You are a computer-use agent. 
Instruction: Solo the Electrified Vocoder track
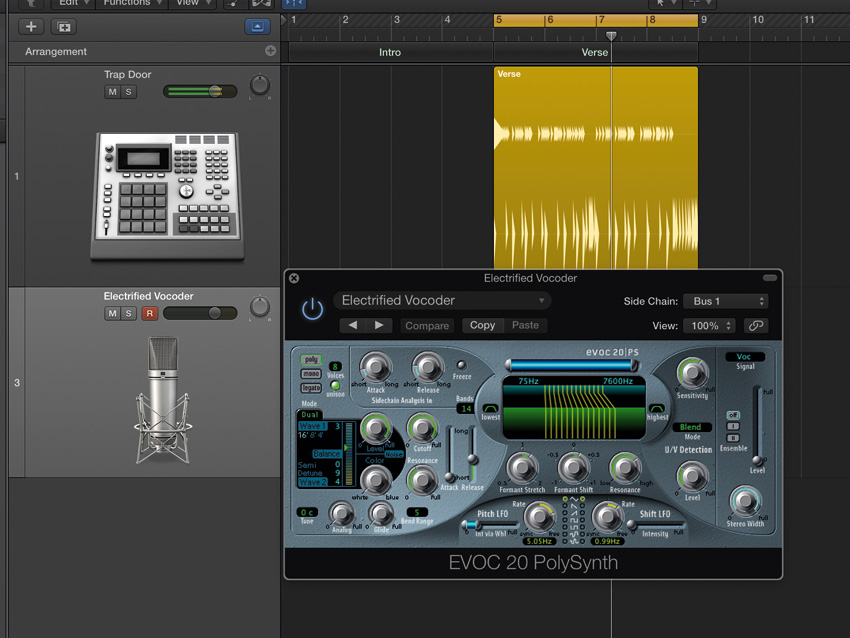point(128,313)
